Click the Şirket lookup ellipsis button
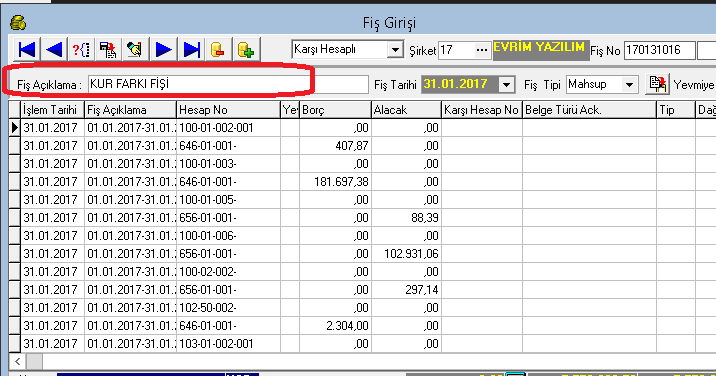716x376 pixels. tap(482, 50)
